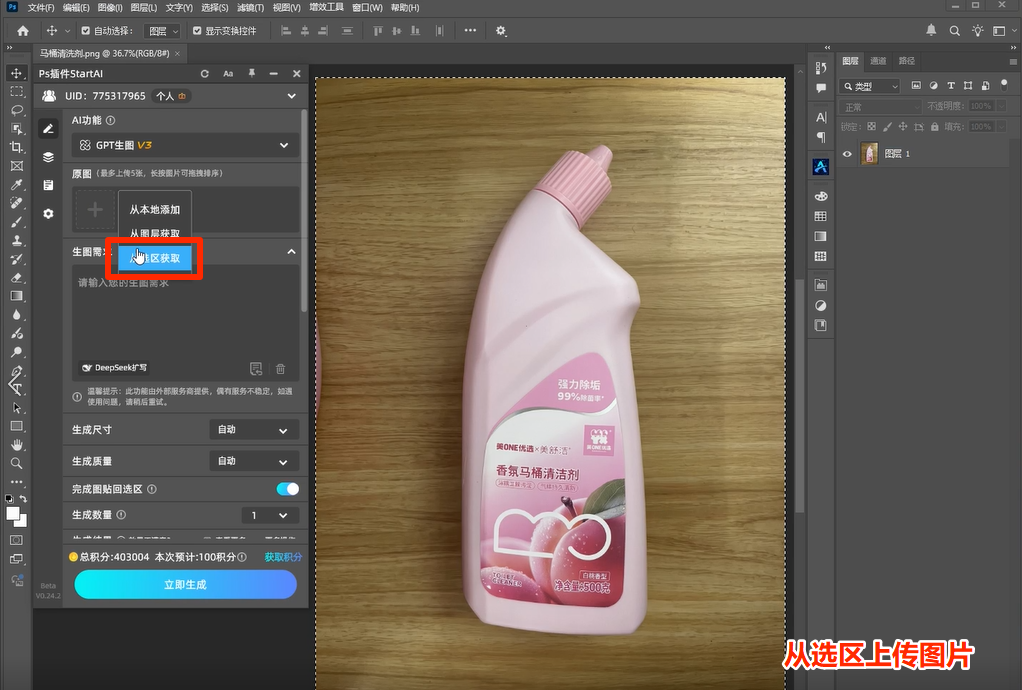Select the Clone Stamp tool
The width and height of the screenshot is (1022, 690).
[x=16, y=240]
